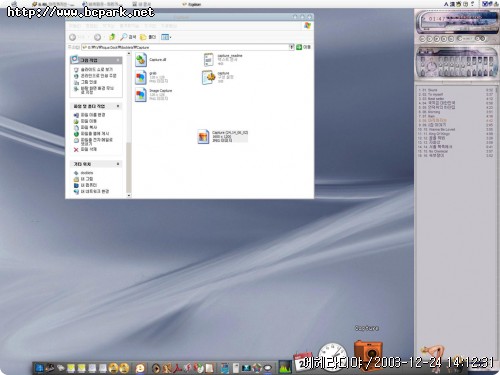Click the Folders toolbar button
This screenshot has height=375, width=500.
coord(148,37)
